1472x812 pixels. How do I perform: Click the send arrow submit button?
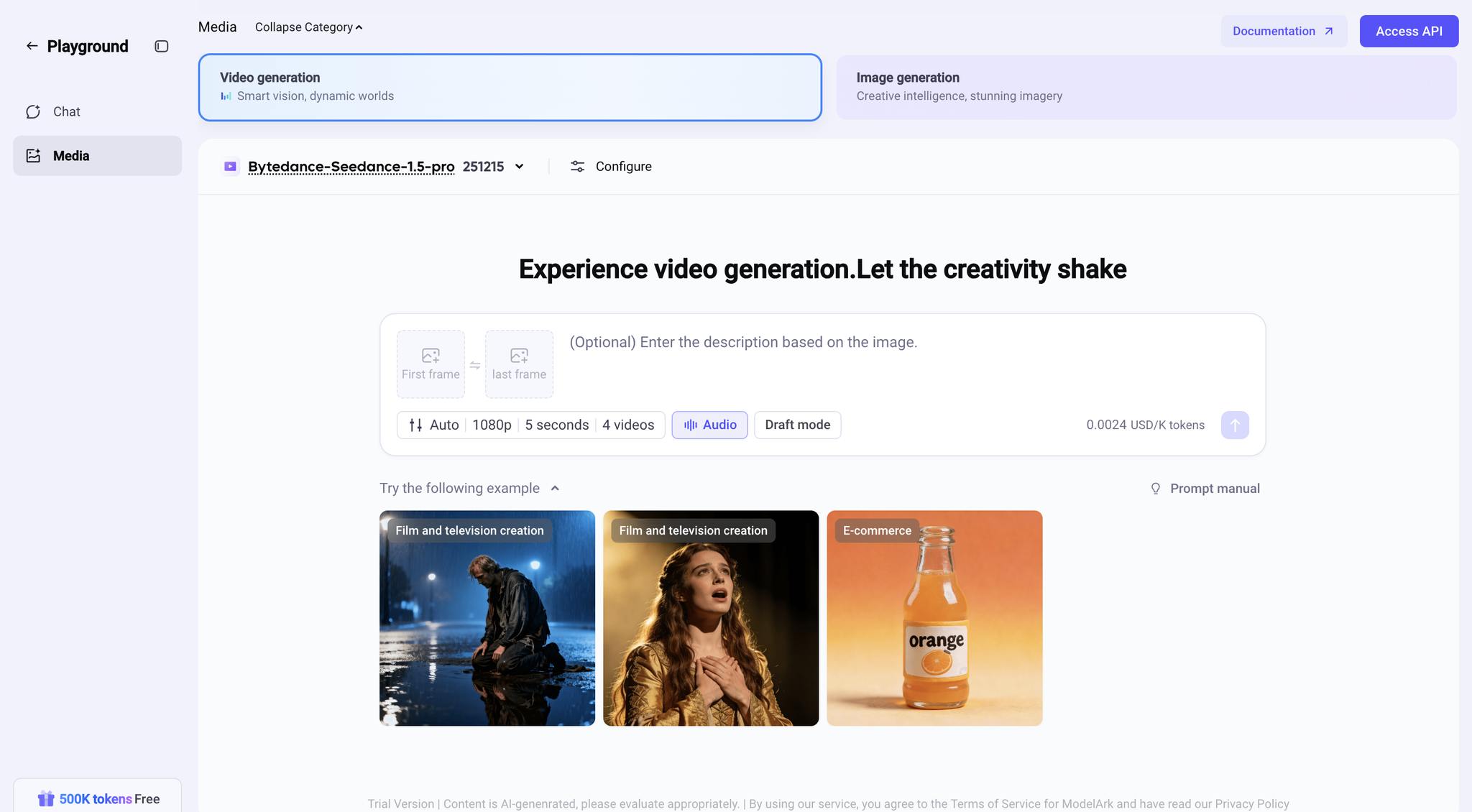(x=1234, y=425)
